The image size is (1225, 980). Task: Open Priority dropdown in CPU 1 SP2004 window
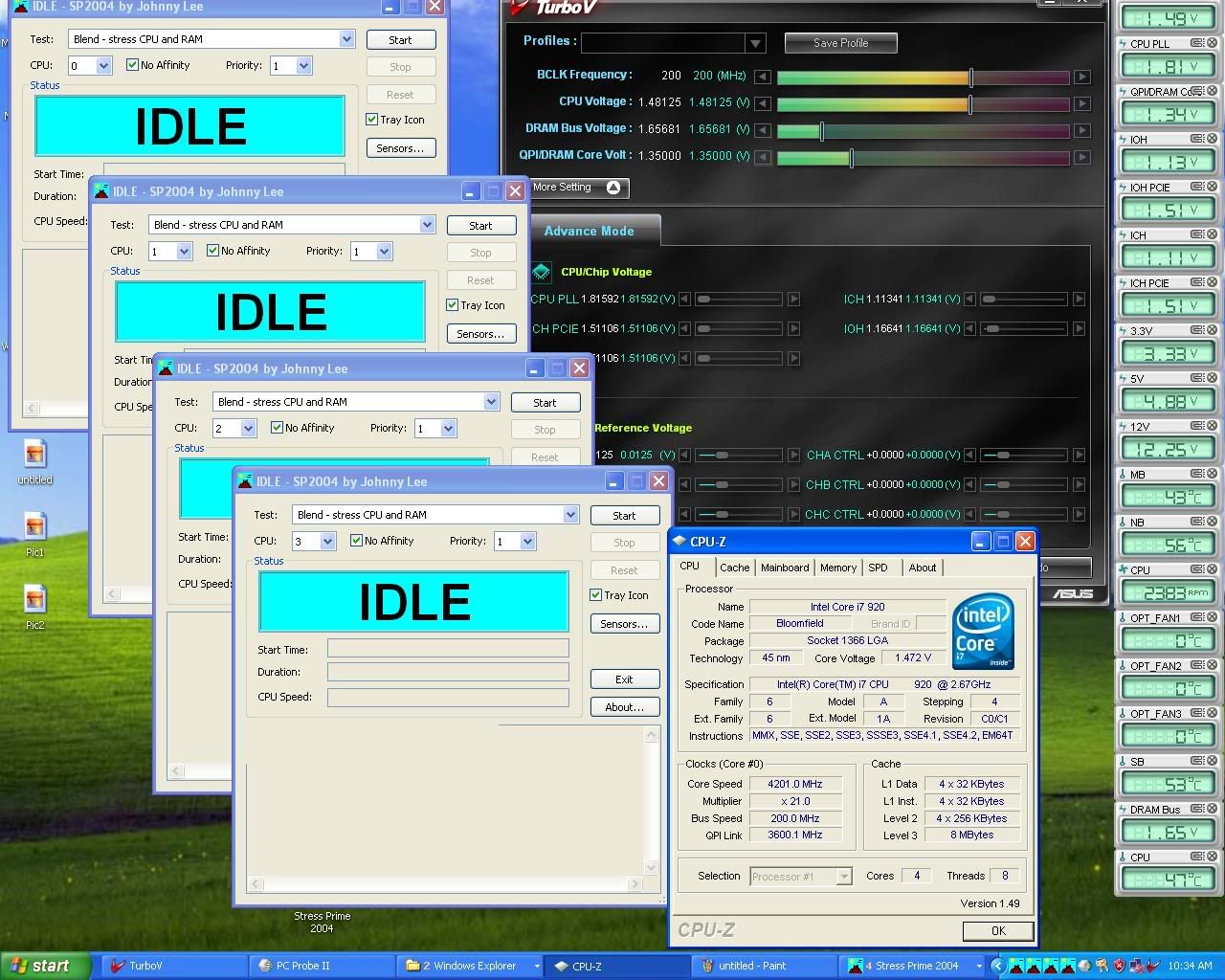pos(384,252)
